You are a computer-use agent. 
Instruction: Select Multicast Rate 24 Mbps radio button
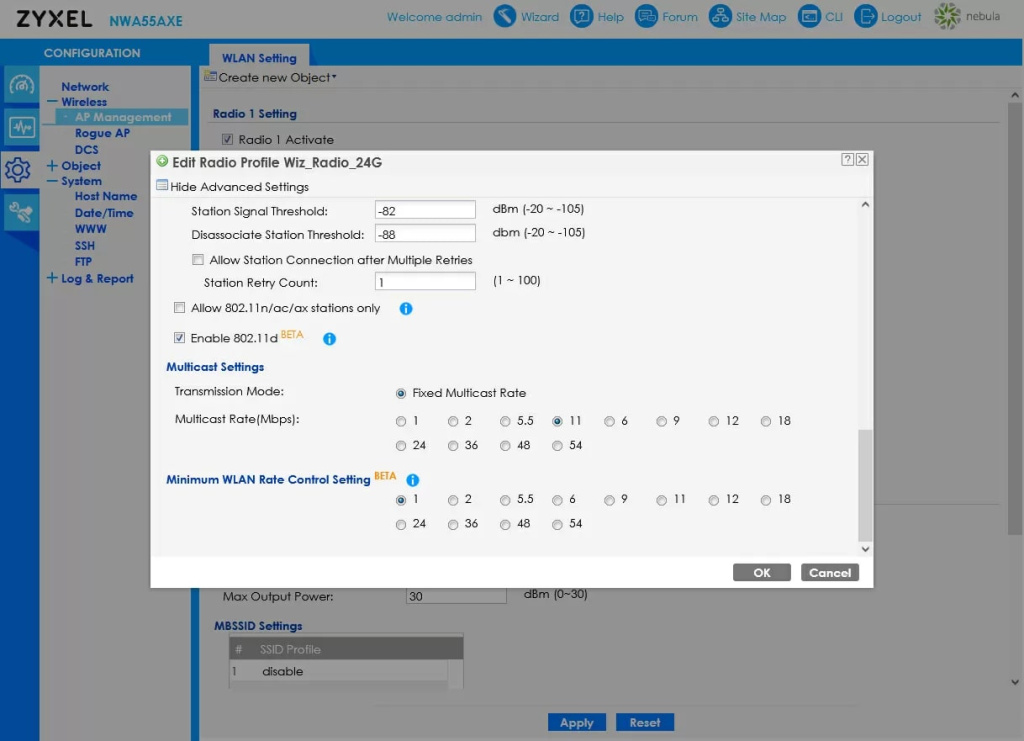click(x=401, y=446)
